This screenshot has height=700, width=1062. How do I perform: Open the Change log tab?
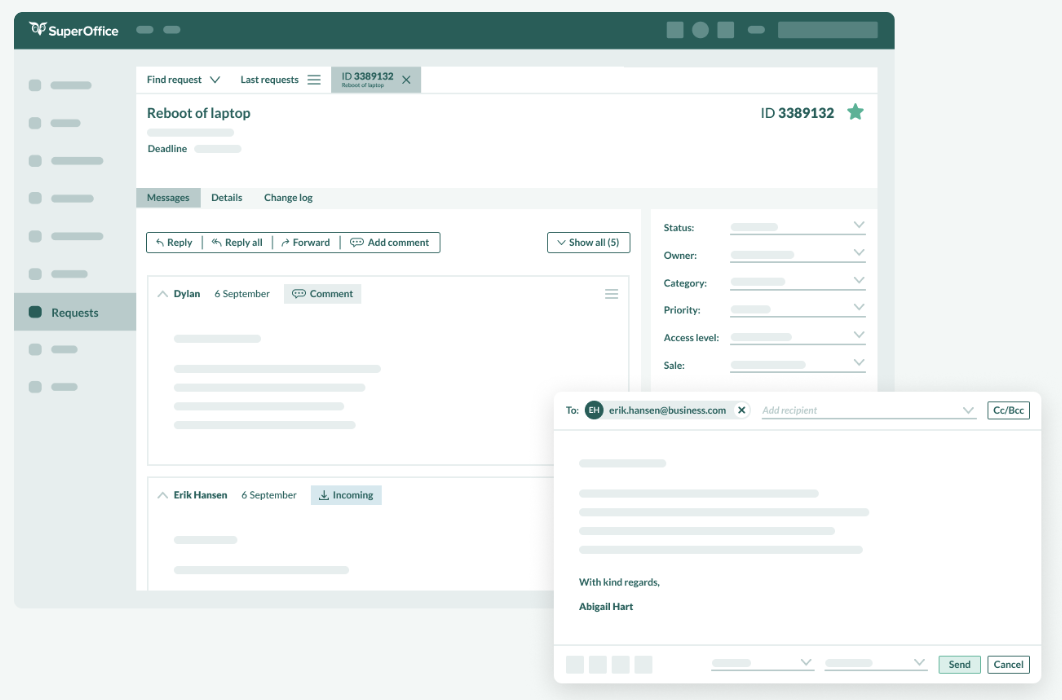click(288, 198)
